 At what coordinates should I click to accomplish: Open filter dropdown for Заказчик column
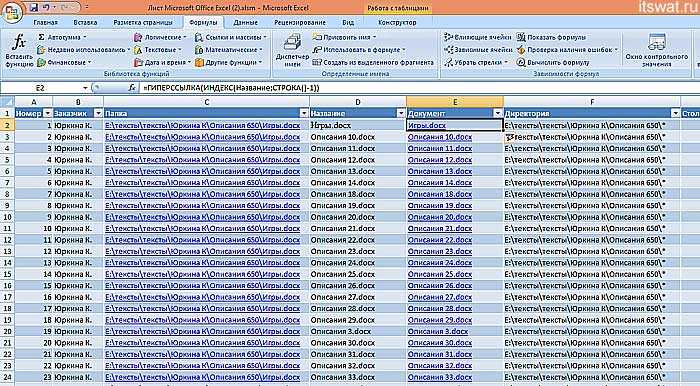[98, 114]
